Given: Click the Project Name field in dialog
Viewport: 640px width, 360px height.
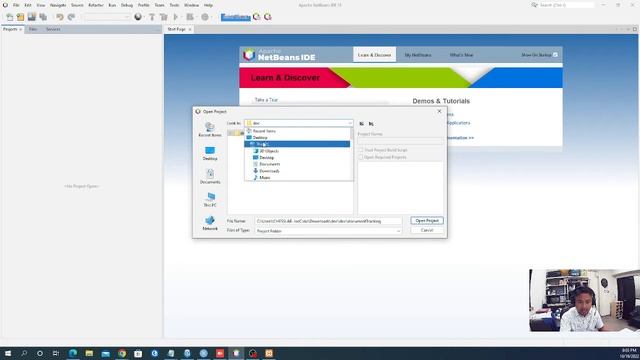Looking at the screenshot, I should click(400, 141).
